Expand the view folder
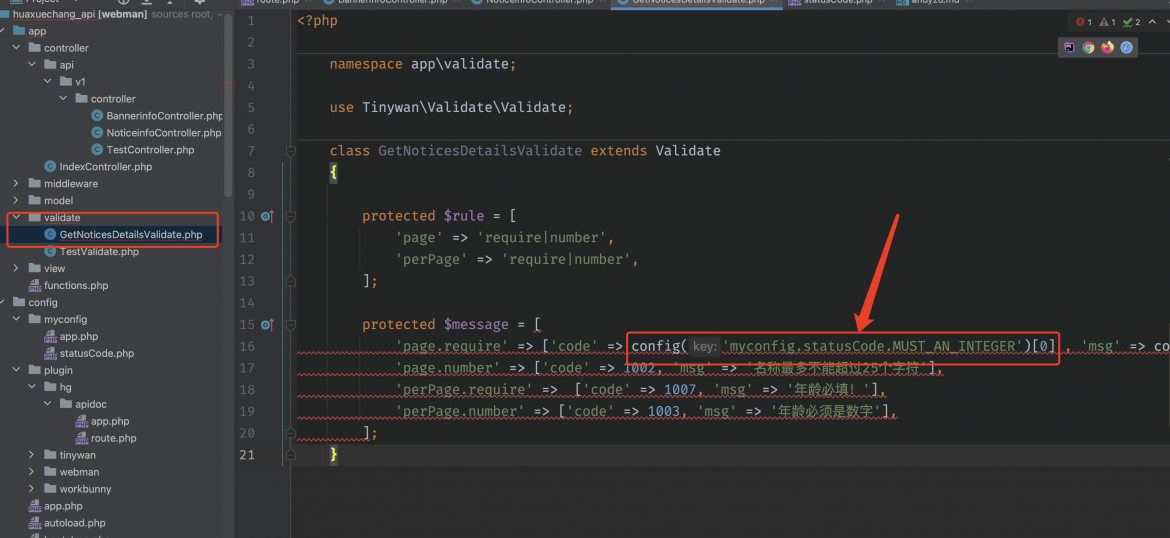Viewport: 1170px width, 538px height. 16,269
